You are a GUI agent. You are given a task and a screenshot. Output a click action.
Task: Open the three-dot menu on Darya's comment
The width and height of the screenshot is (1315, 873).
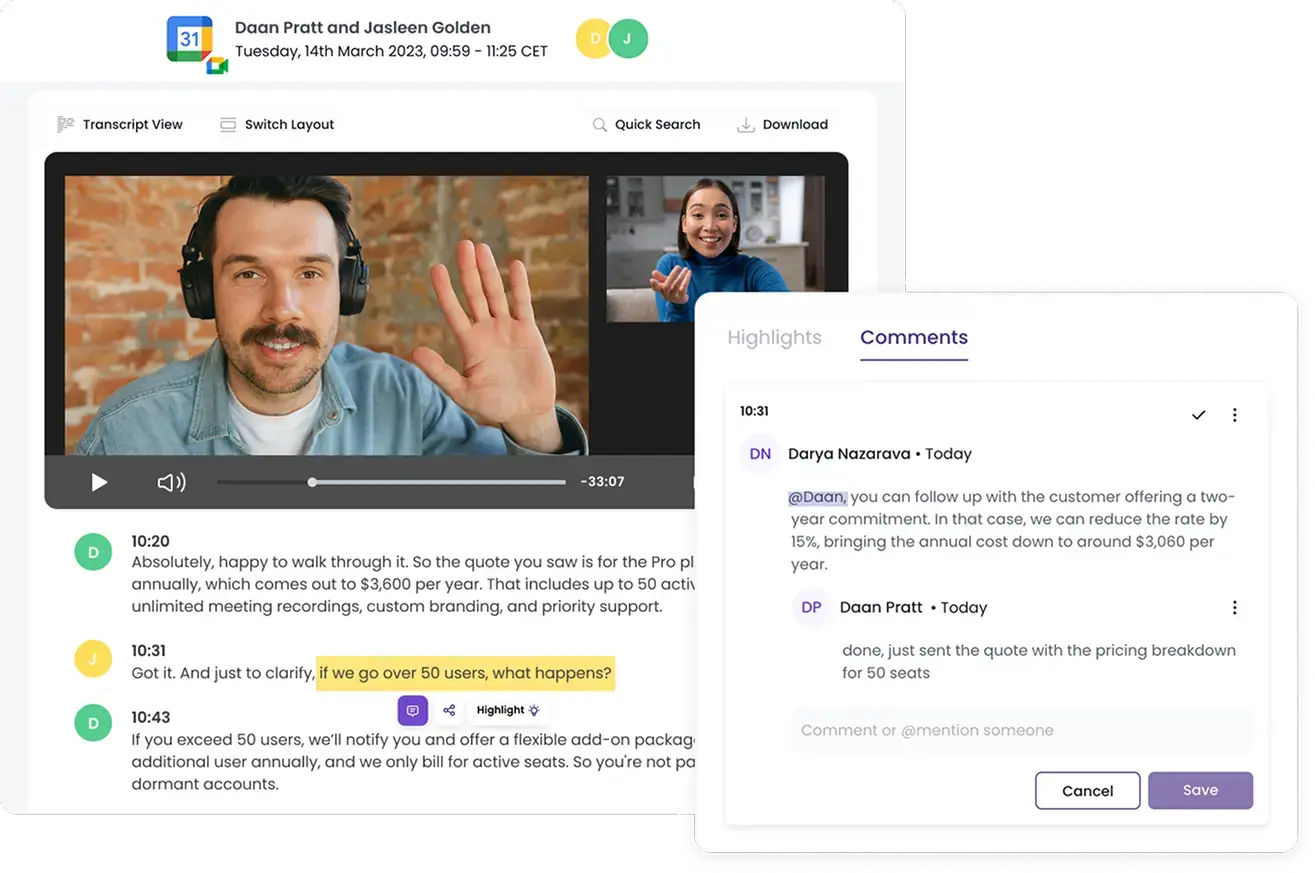point(1235,414)
